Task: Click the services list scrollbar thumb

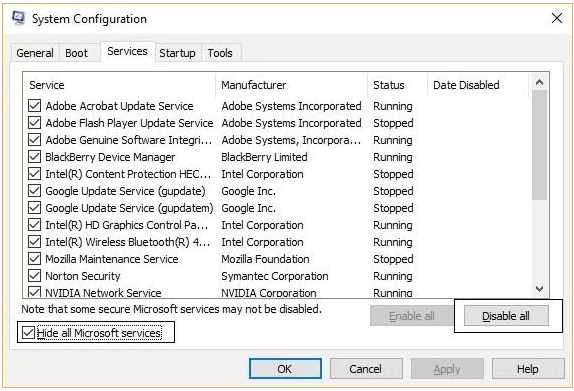Action: pyautogui.click(x=539, y=145)
